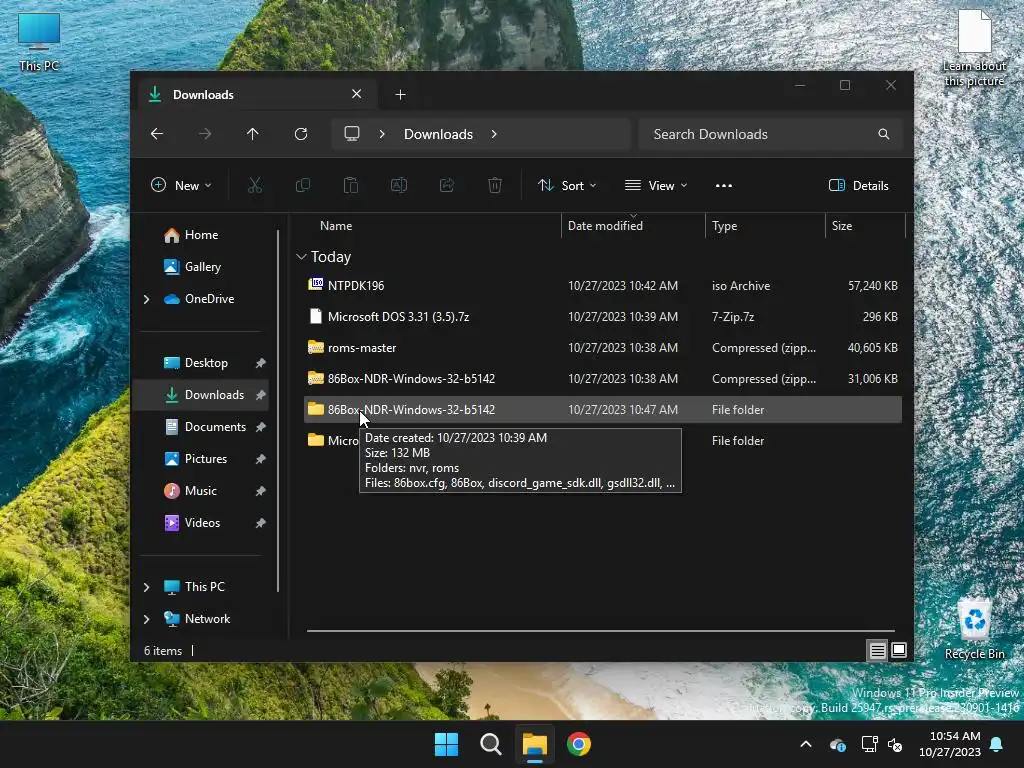Viewport: 1024px width, 768px height.
Task: Click the Paste clipboard icon
Action: (x=351, y=185)
